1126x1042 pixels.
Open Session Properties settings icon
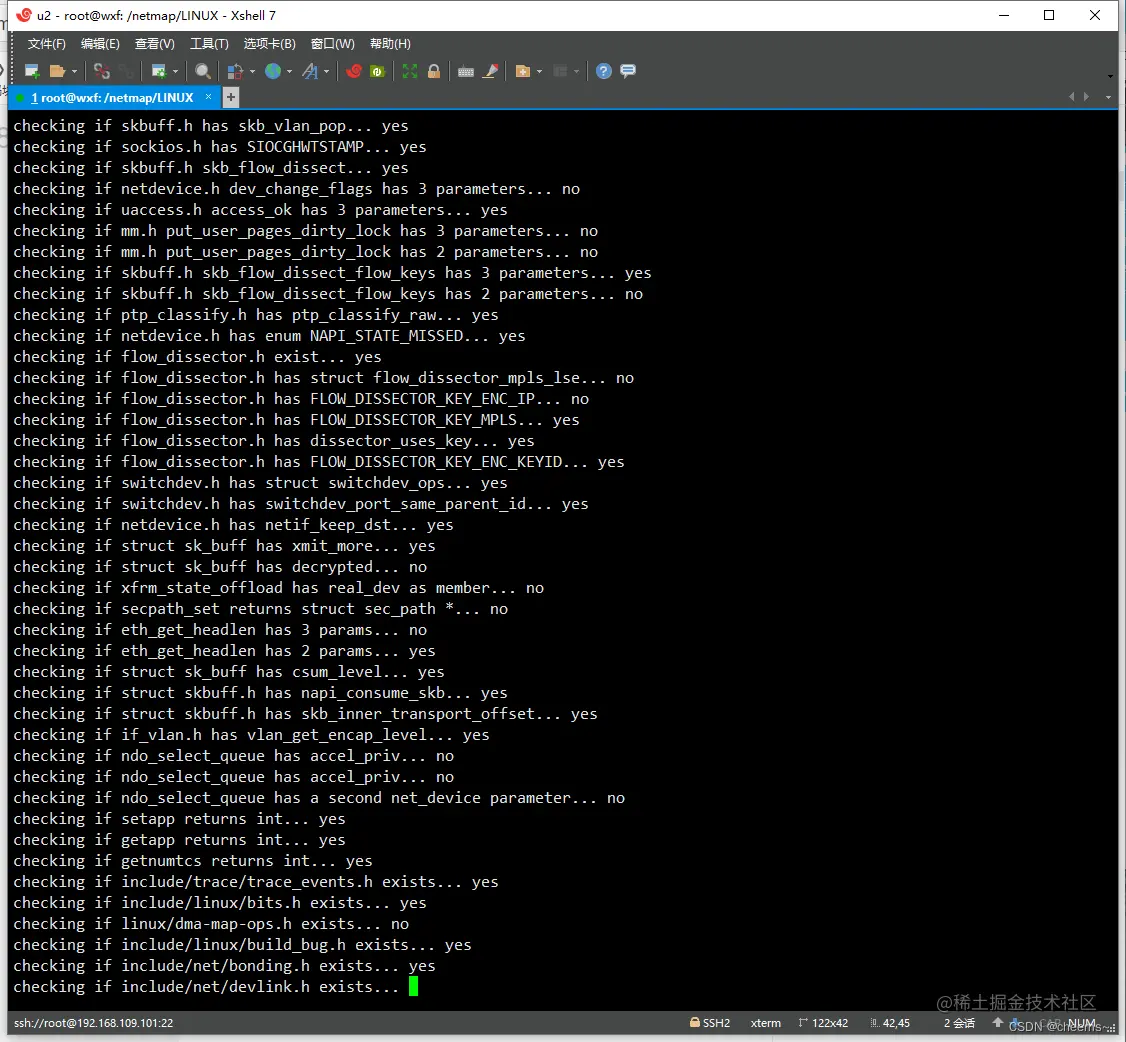159,71
